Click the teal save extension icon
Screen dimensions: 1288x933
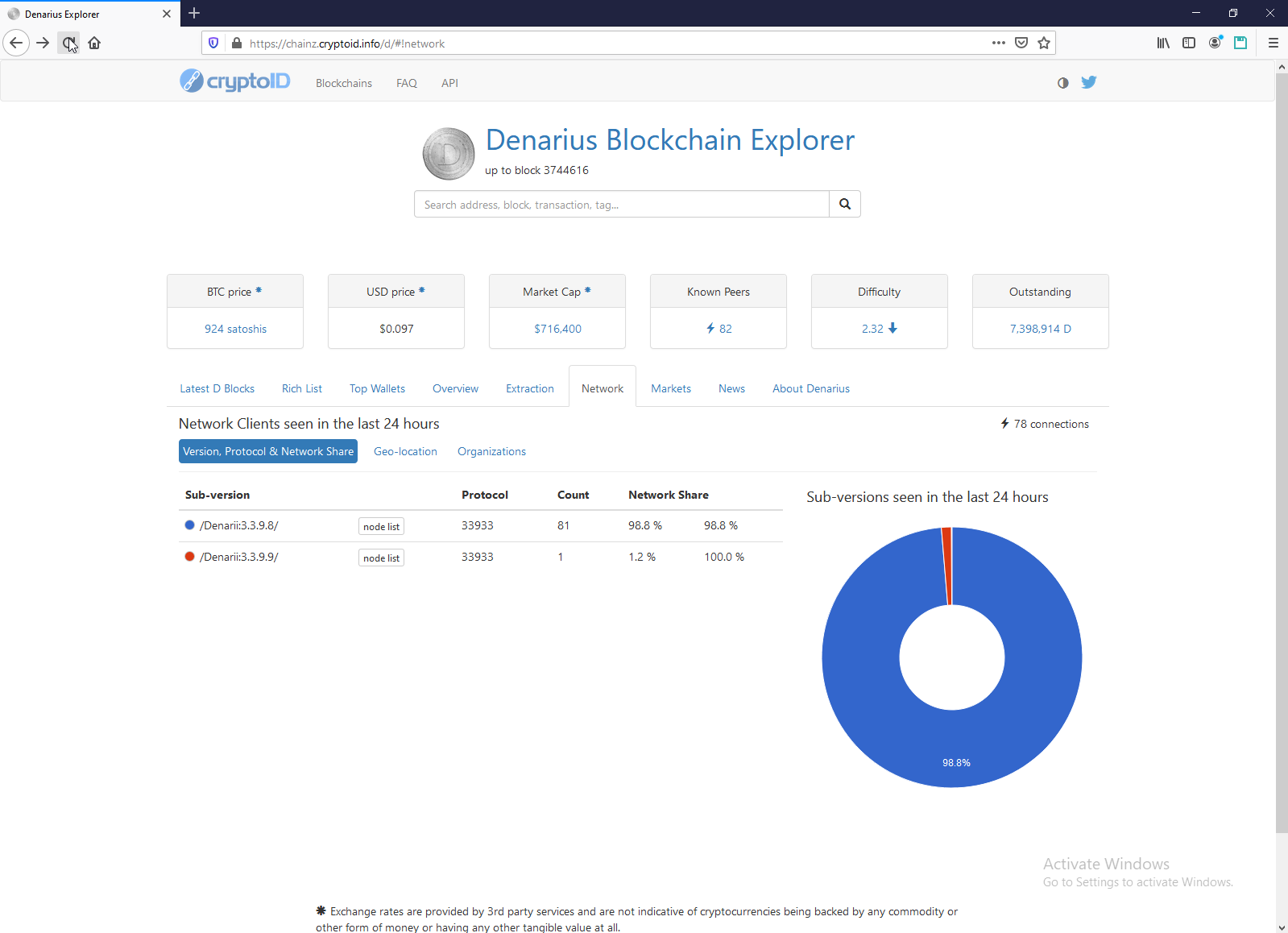point(1240,43)
